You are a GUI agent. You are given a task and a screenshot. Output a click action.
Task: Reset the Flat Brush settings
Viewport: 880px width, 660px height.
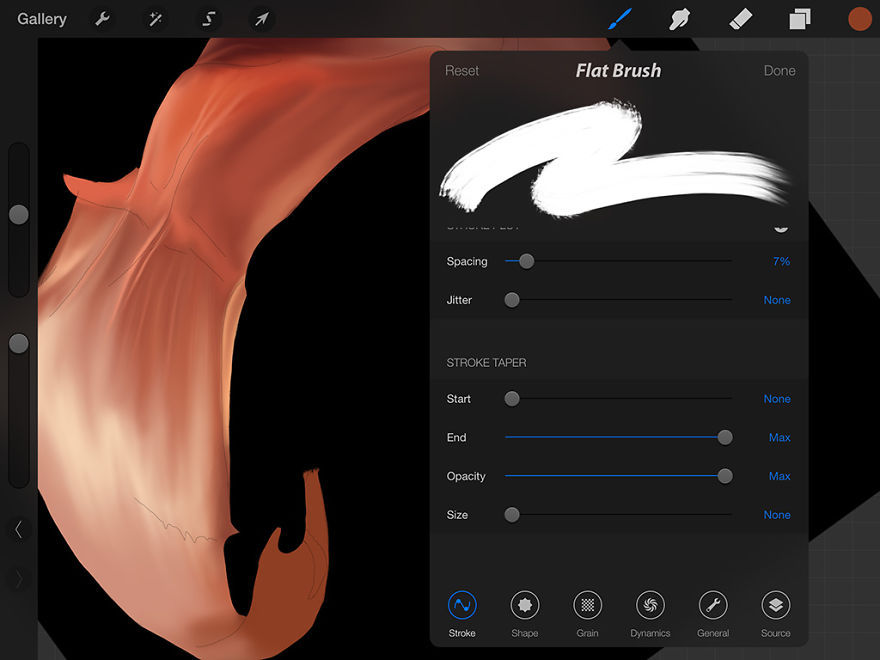(x=462, y=70)
